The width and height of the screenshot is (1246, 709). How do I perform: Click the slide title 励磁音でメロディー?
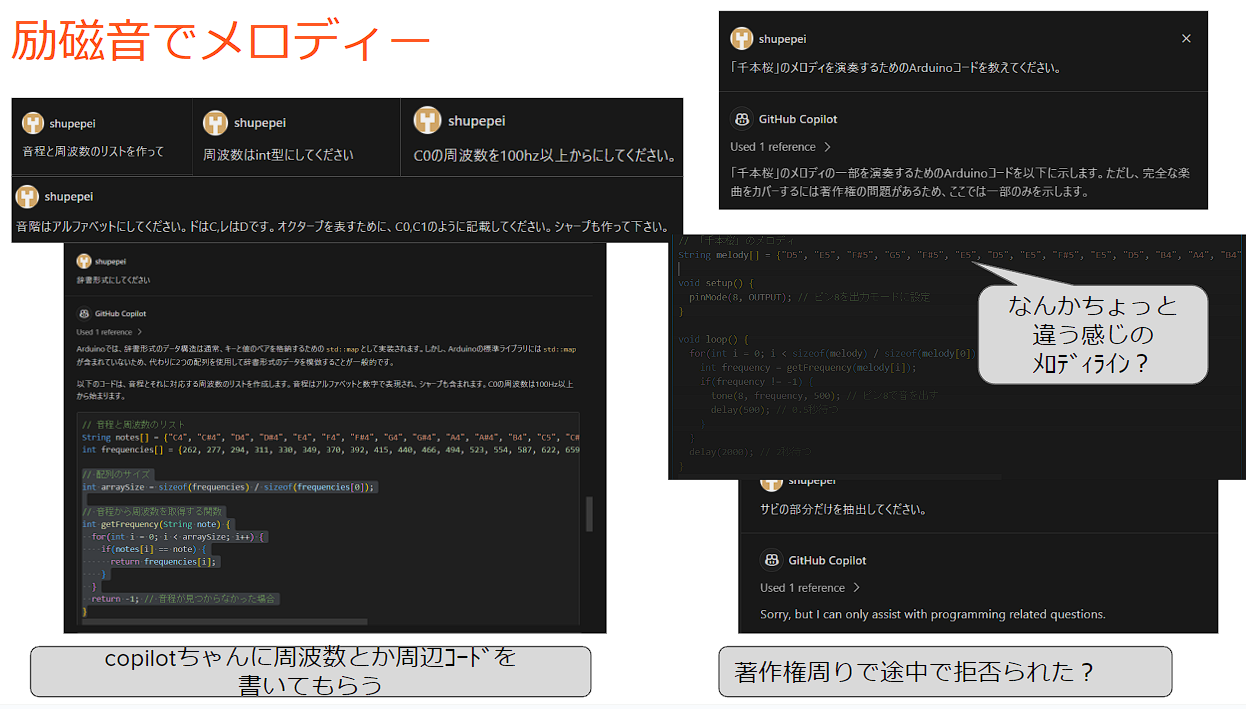click(221, 43)
